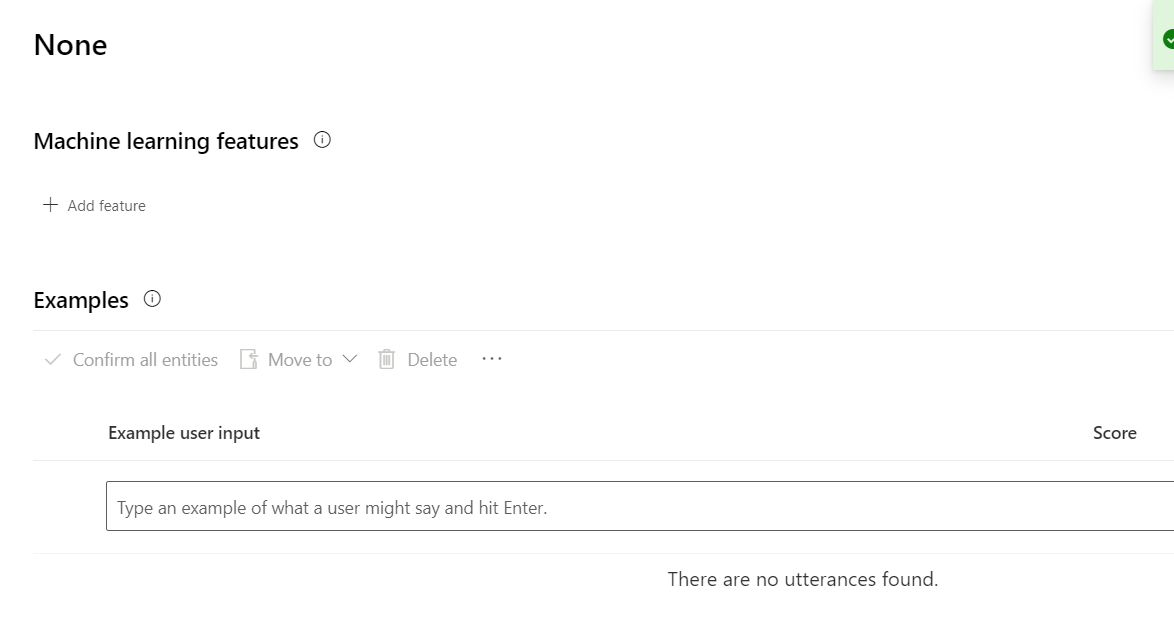
Task: Click the Examples section heading
Action: point(81,300)
